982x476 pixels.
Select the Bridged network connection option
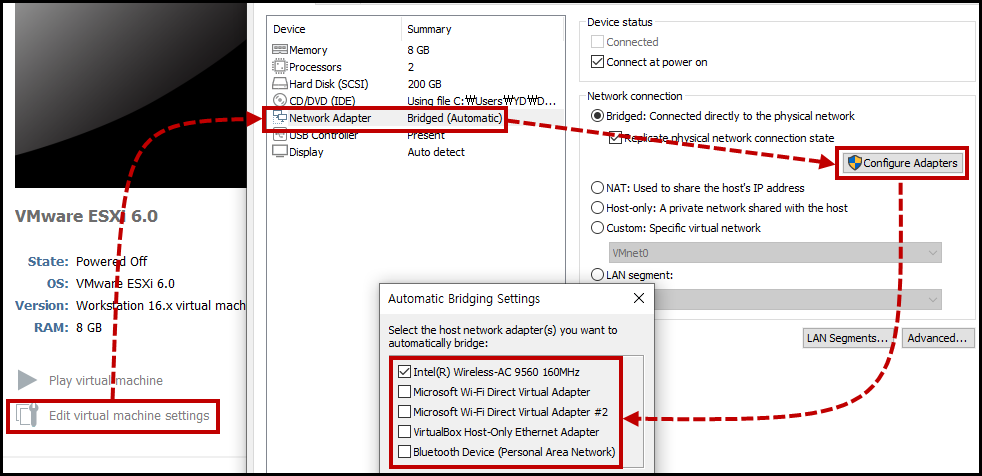(x=597, y=116)
